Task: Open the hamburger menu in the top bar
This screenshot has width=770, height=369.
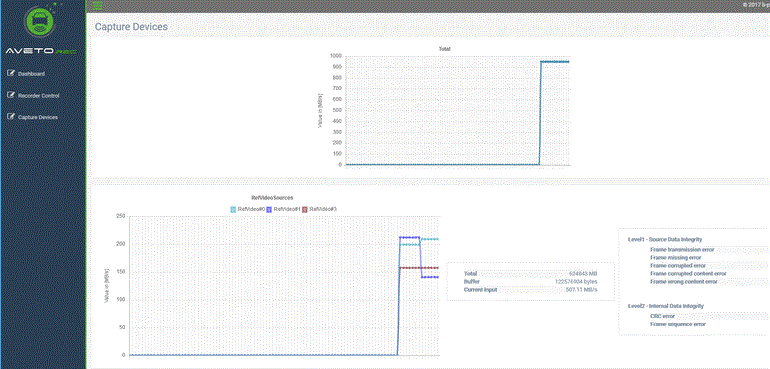Action: point(97,5)
